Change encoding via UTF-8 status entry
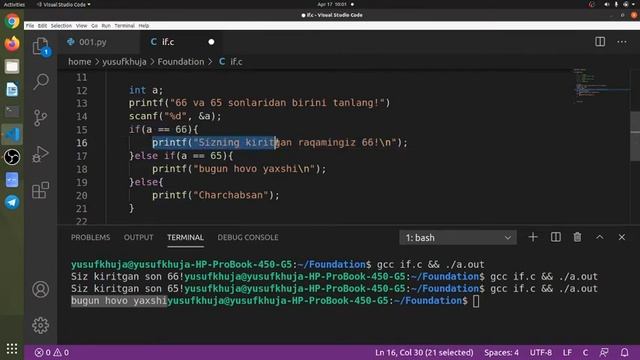This screenshot has width=640, height=360. 541,352
